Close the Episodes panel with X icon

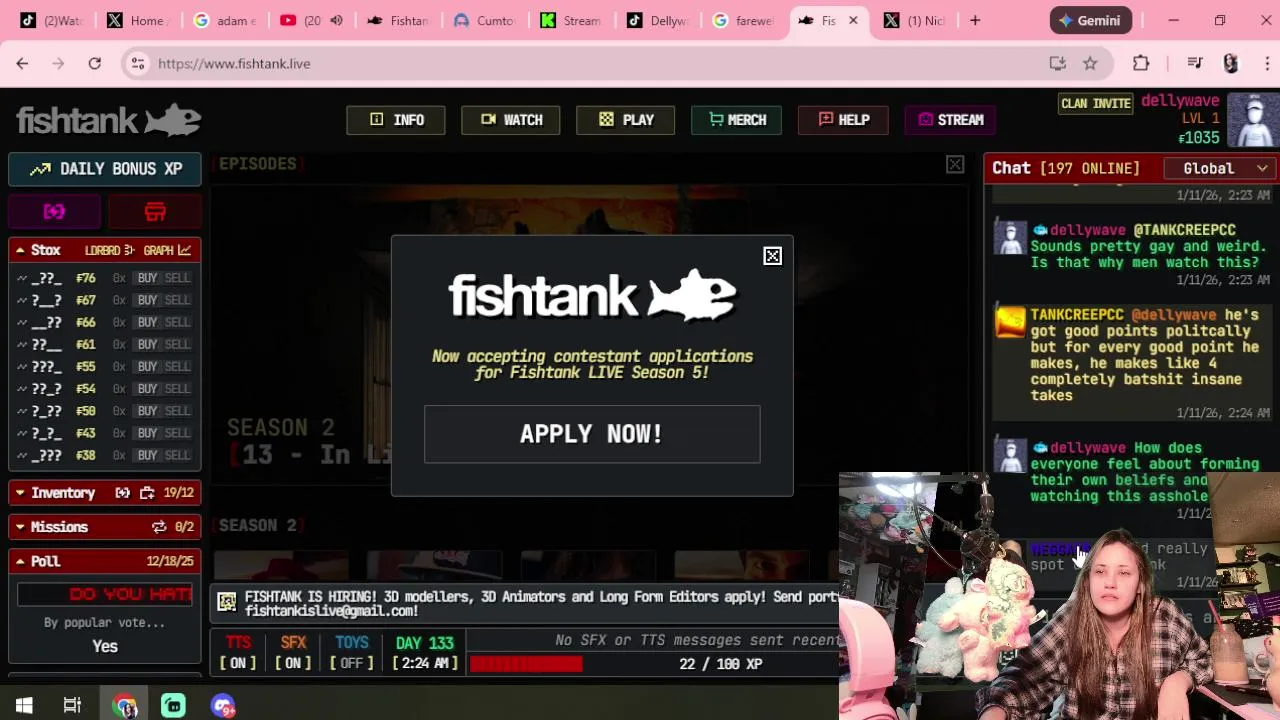(x=955, y=165)
